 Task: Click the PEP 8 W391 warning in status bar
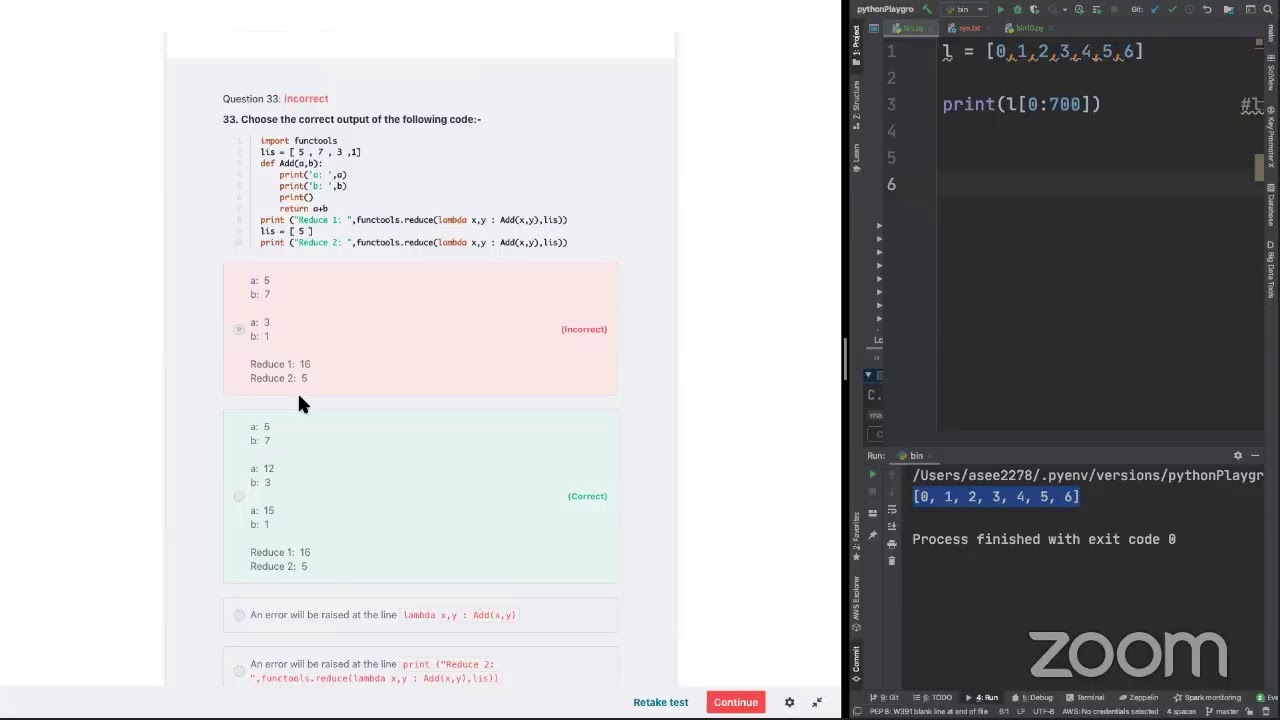(x=929, y=711)
